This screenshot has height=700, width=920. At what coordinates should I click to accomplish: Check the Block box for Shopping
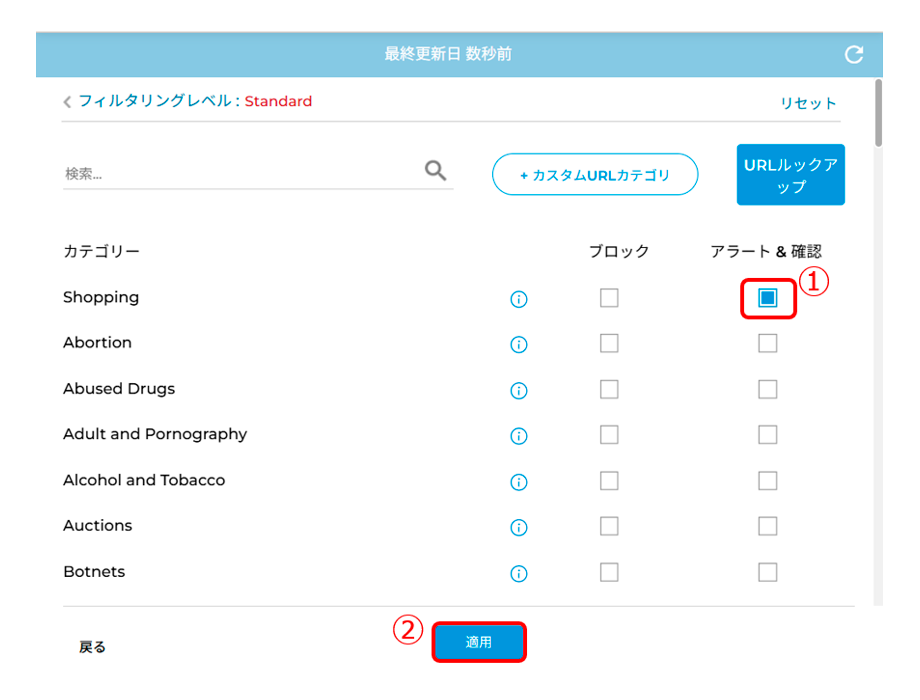click(x=609, y=298)
